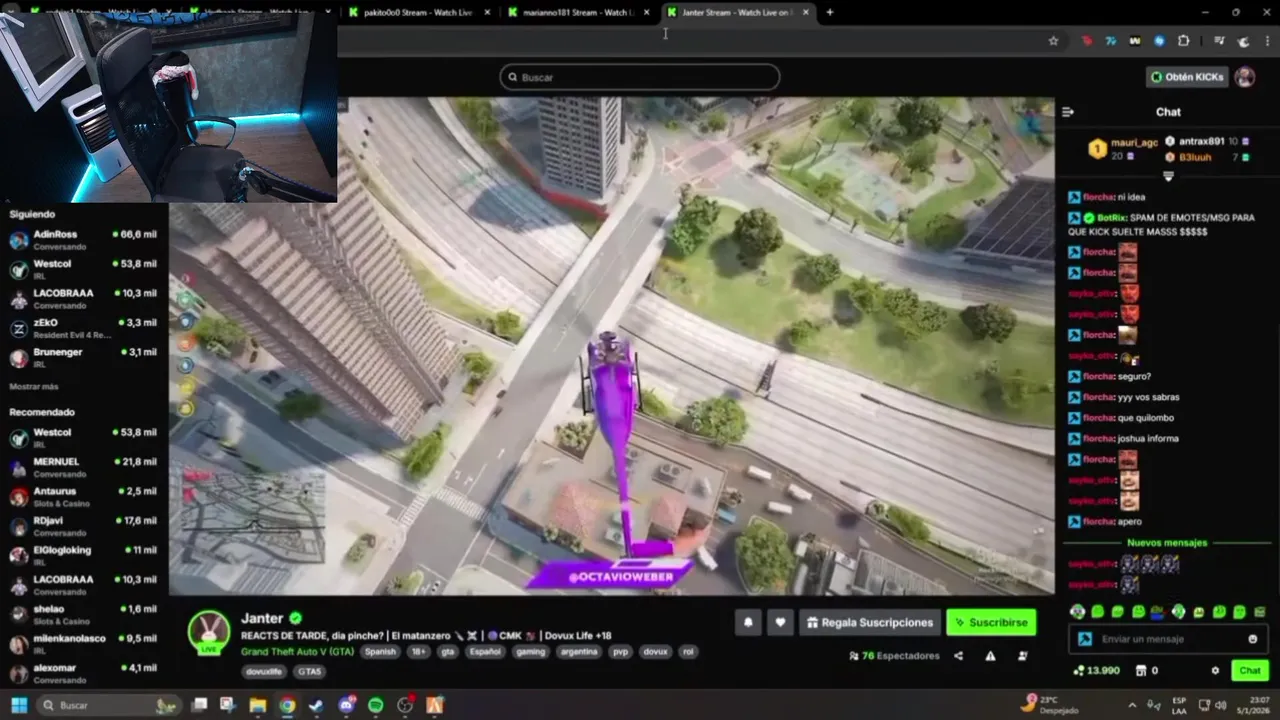The height and width of the screenshot is (720, 1280).
Task: Select the argentina tag
Action: (x=579, y=651)
